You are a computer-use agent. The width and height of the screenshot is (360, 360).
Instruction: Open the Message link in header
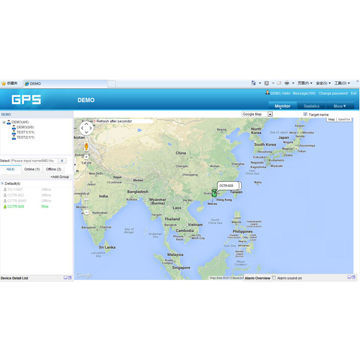click(304, 93)
